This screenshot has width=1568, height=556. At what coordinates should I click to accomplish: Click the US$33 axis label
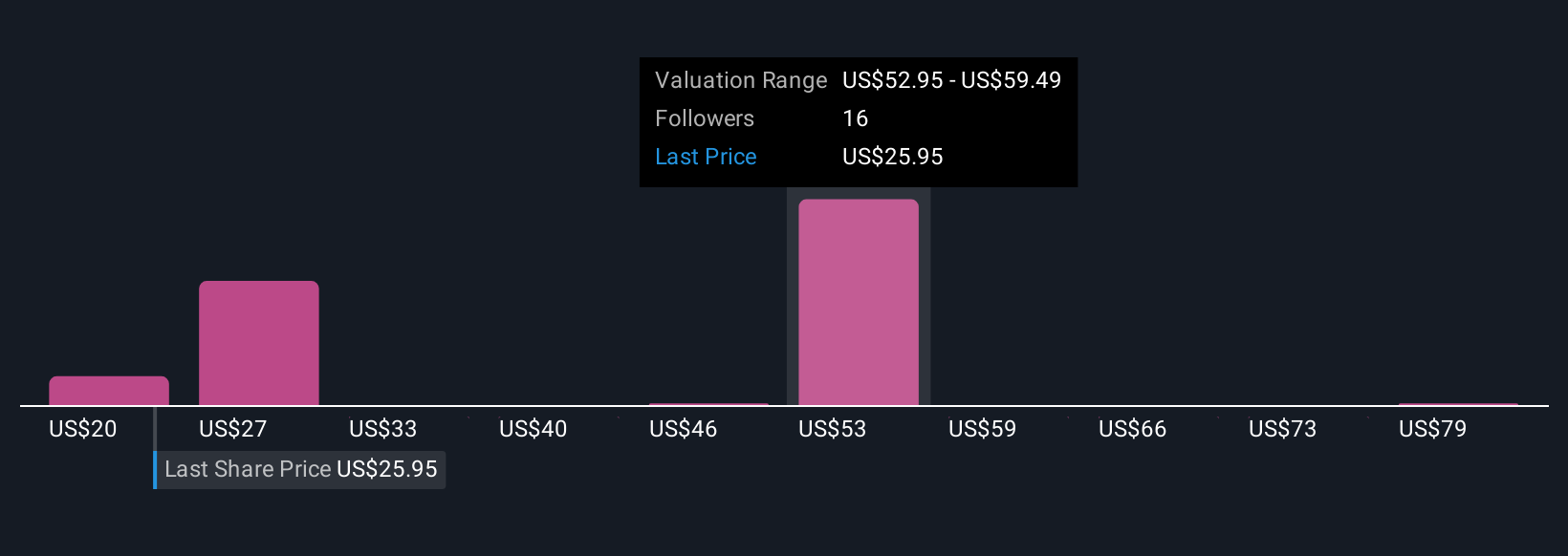point(383,429)
